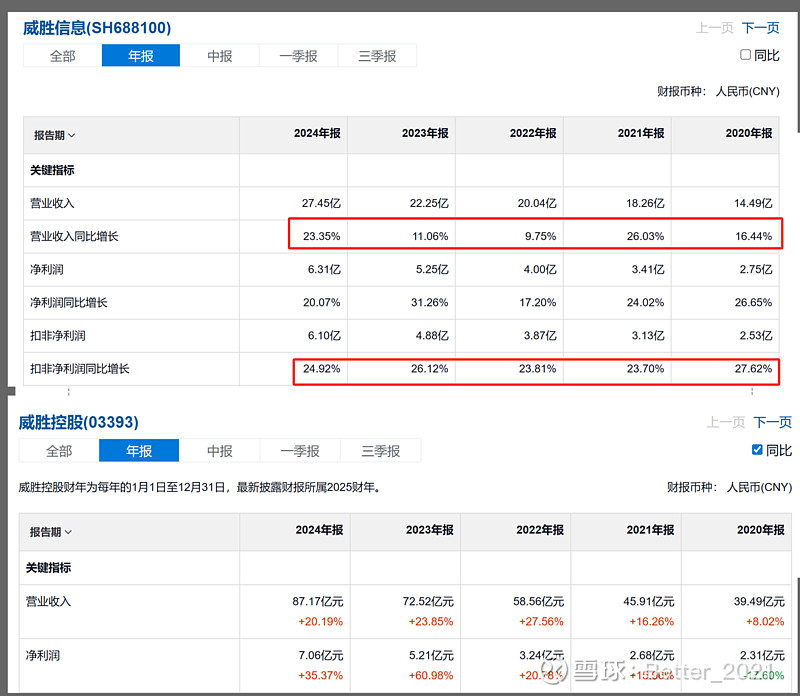800x696 pixels.
Task: Tick the 同比 checkbox for 威胜信息
Action: 745,55
